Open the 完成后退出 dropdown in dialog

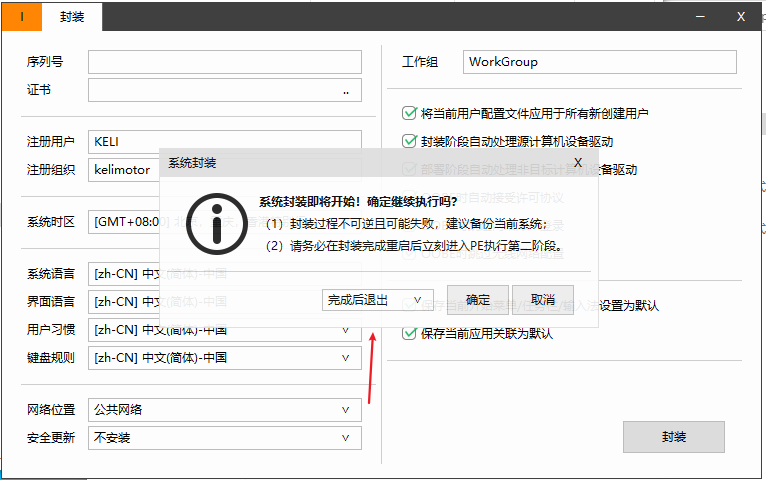378,300
